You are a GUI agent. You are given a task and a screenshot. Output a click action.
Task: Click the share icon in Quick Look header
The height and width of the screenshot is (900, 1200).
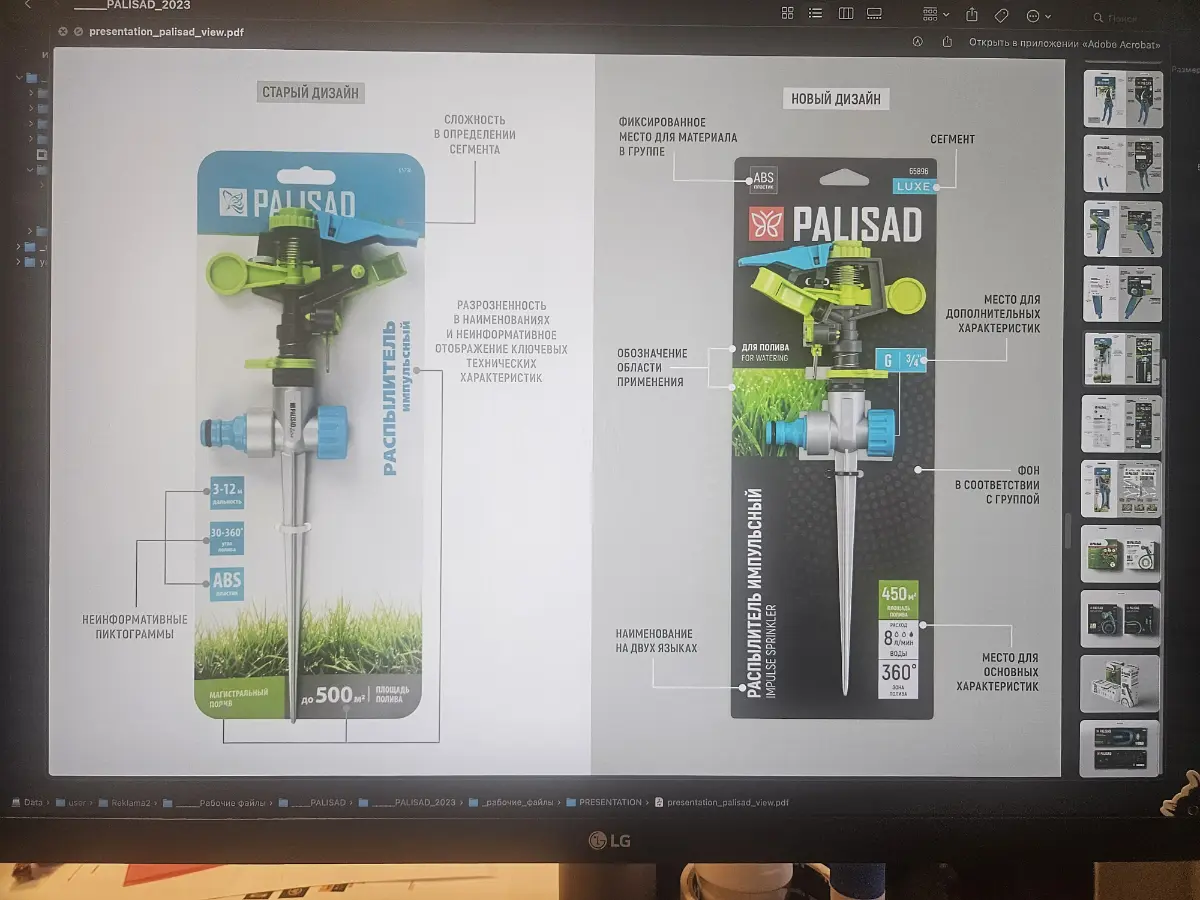pos(947,43)
